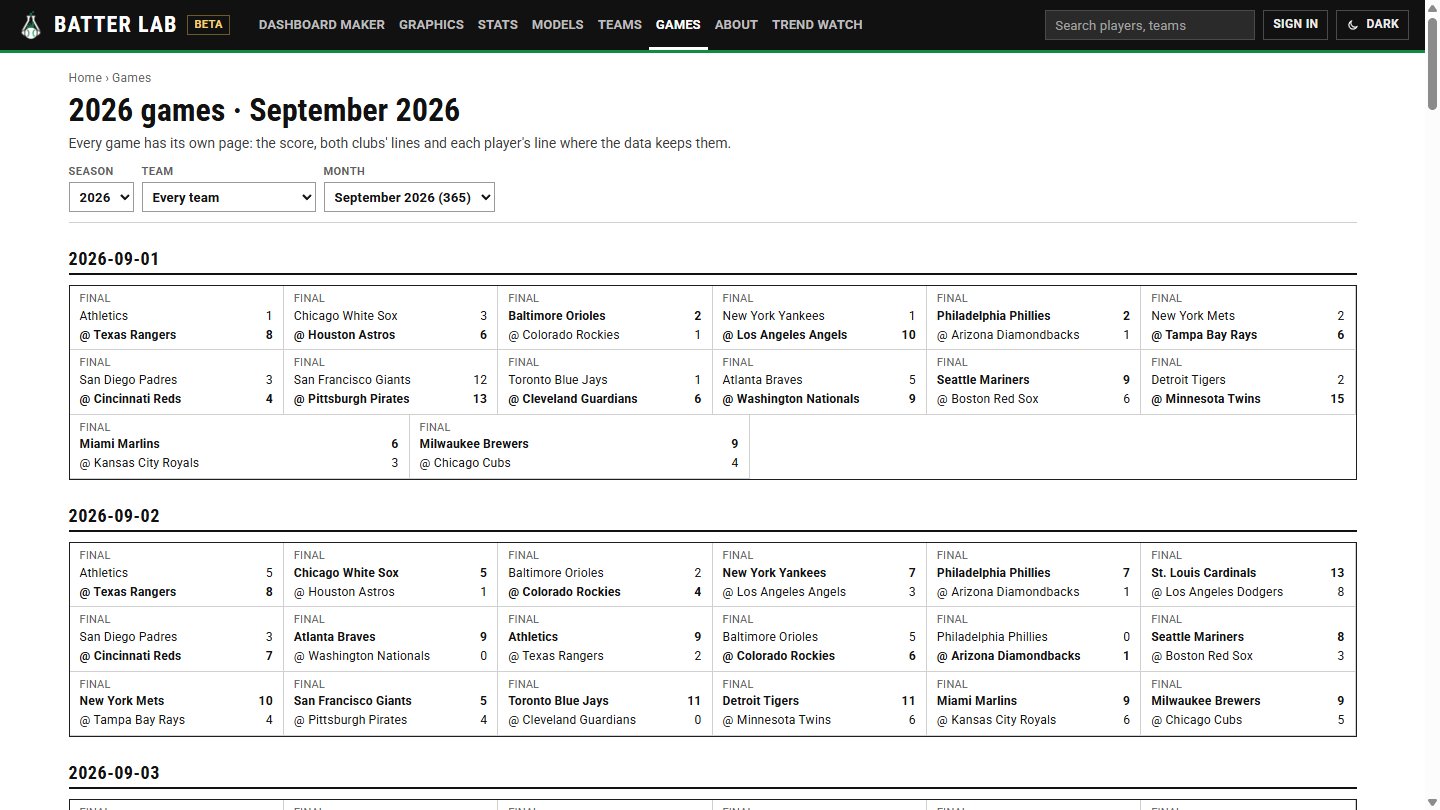Open Sept 1 White Sox at Astros game
This screenshot has width=1440, height=810.
[x=391, y=317]
